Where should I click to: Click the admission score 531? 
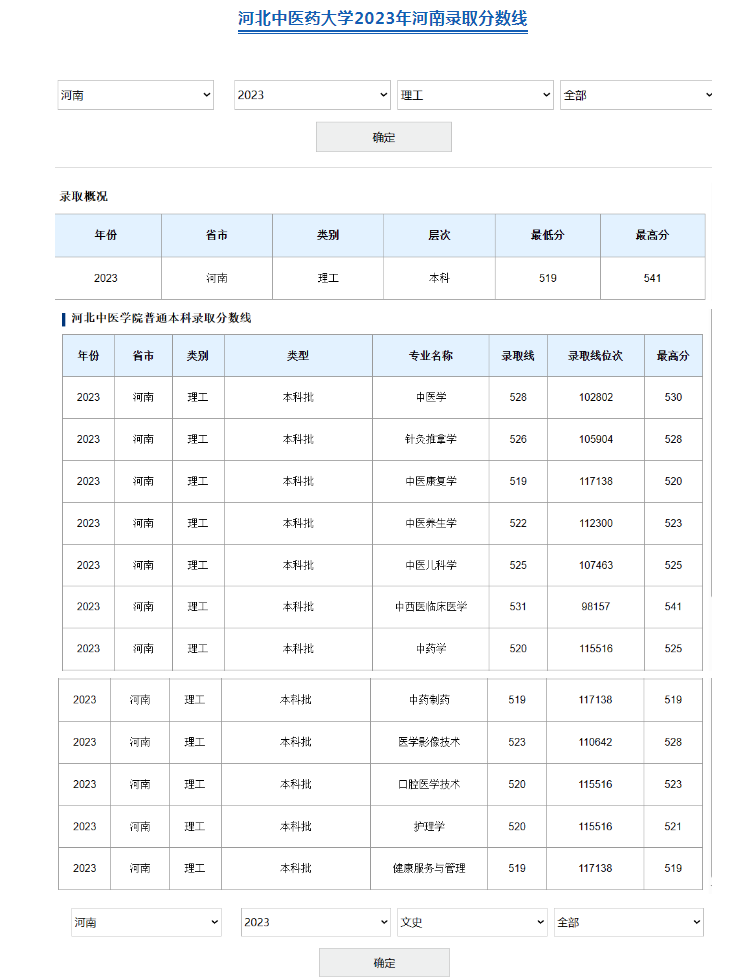click(x=518, y=607)
